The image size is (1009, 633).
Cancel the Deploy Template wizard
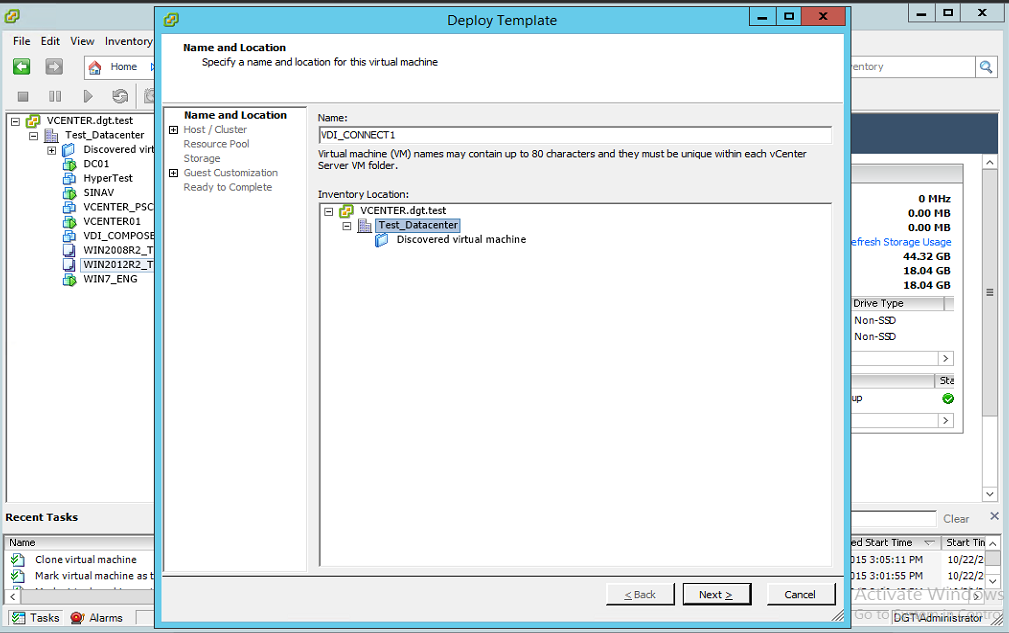pyautogui.click(x=801, y=594)
